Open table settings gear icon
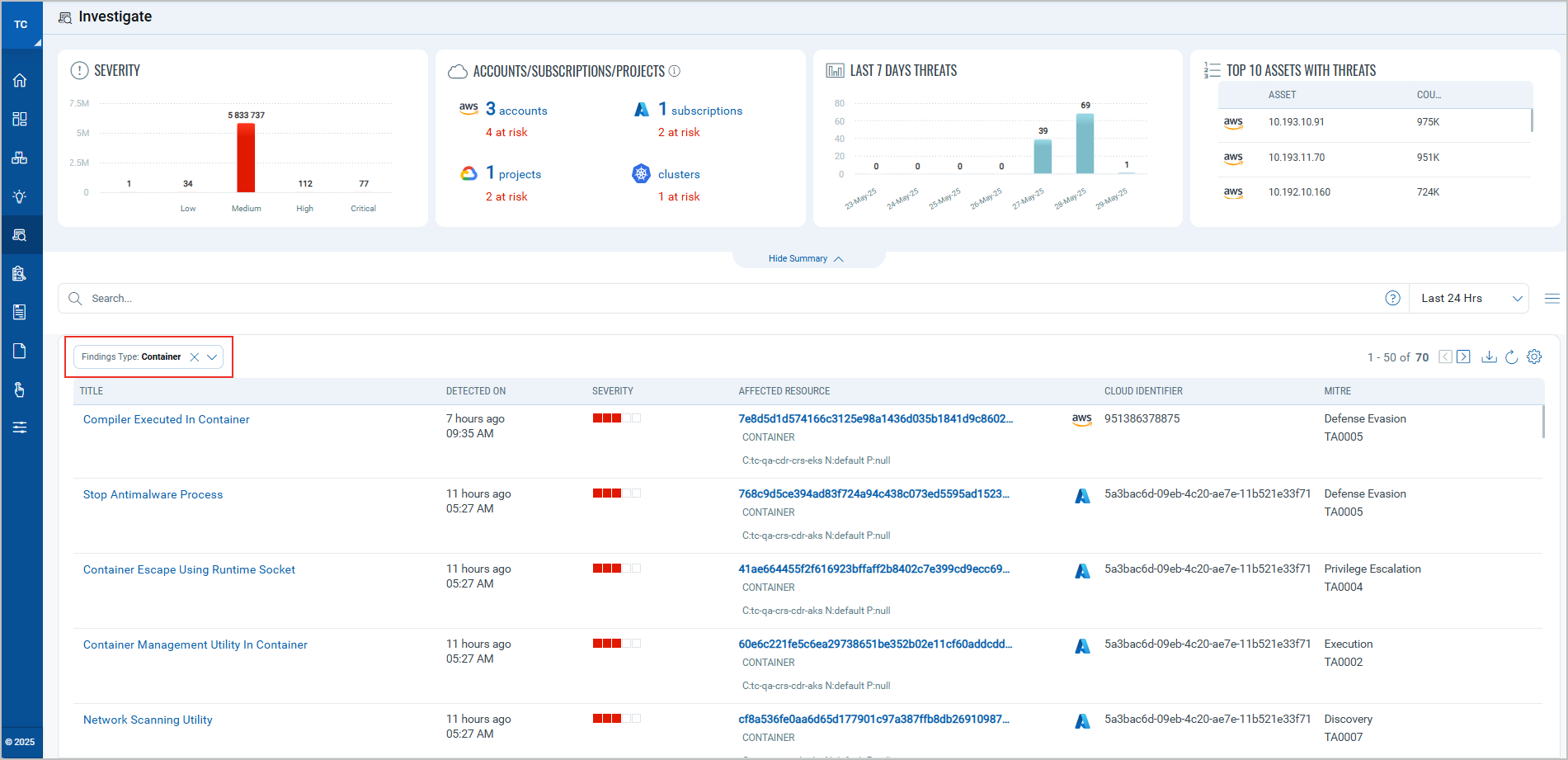The image size is (1568, 760). 1534,356
